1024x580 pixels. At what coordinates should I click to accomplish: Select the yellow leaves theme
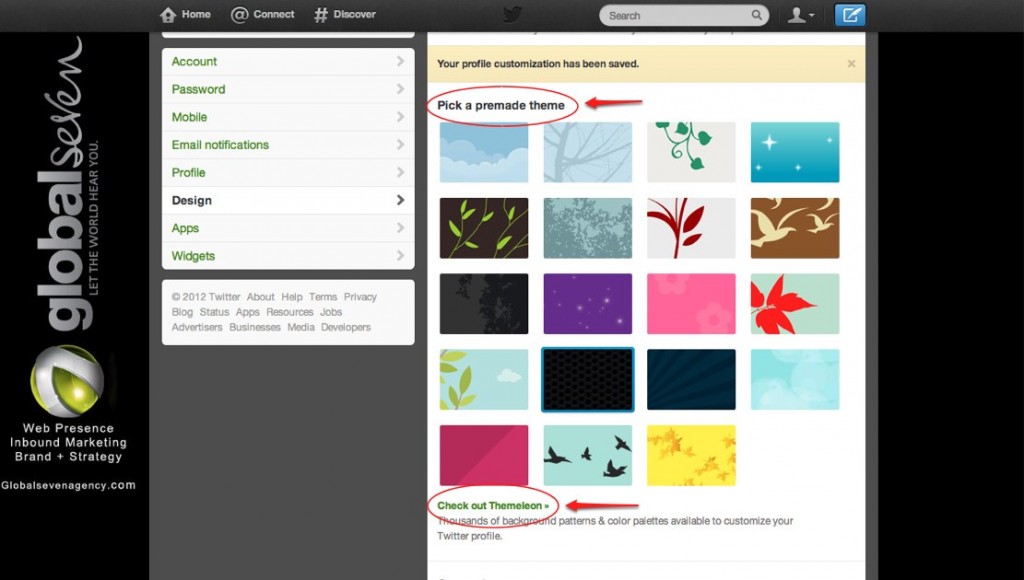click(691, 455)
